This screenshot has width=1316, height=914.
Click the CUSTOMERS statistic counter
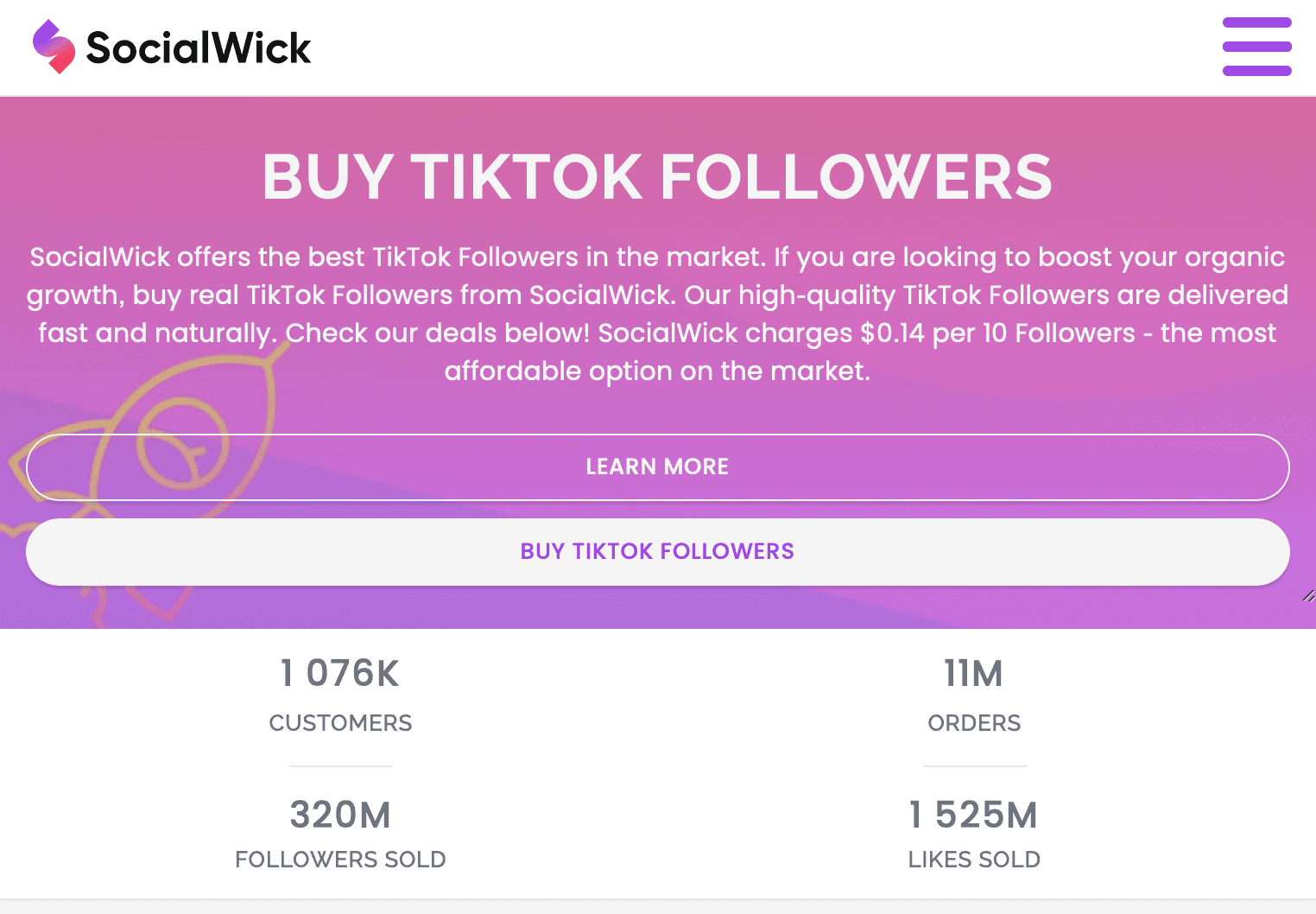(340, 696)
